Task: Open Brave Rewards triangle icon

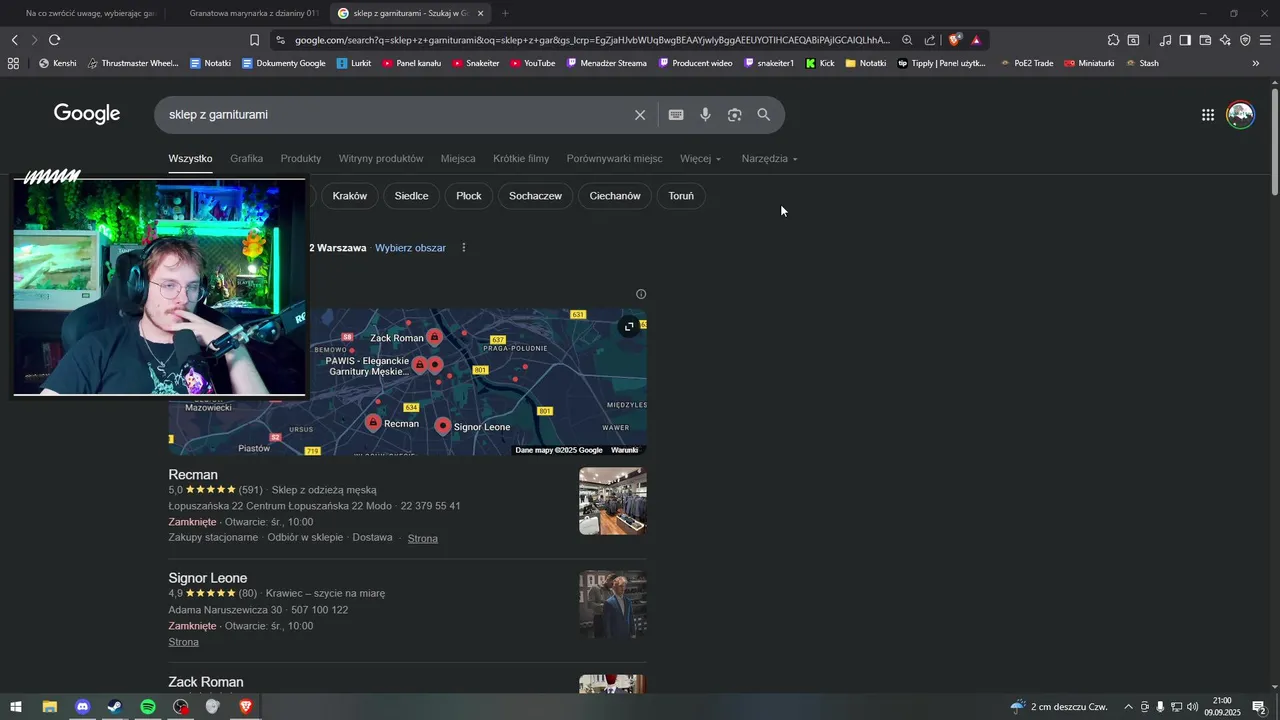Action: click(x=976, y=40)
